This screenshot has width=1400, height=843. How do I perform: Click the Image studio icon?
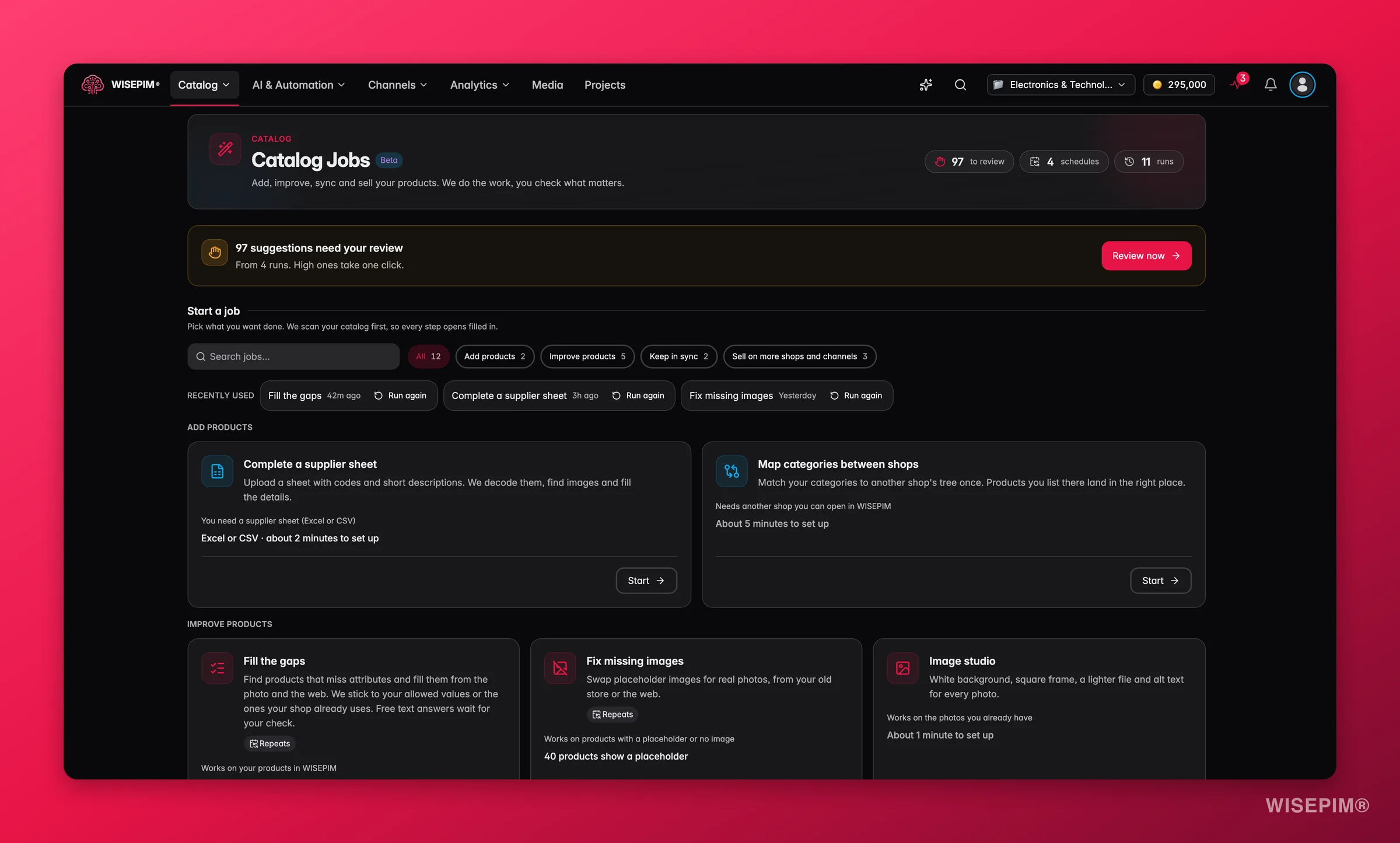(x=903, y=668)
